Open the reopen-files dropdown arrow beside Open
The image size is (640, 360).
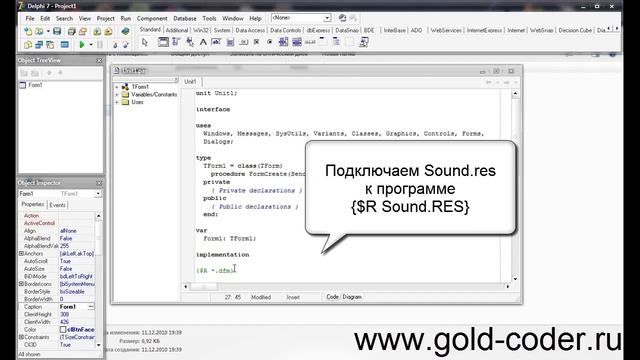(48, 31)
